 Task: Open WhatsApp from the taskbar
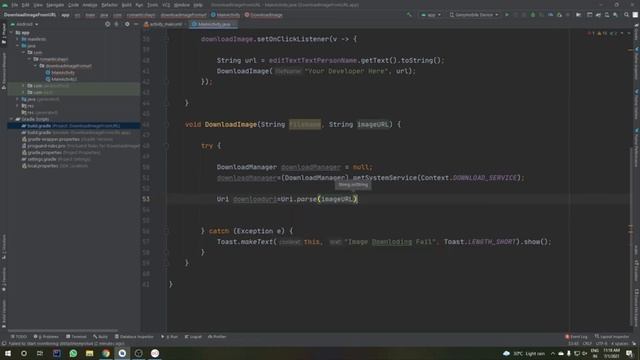point(73,353)
